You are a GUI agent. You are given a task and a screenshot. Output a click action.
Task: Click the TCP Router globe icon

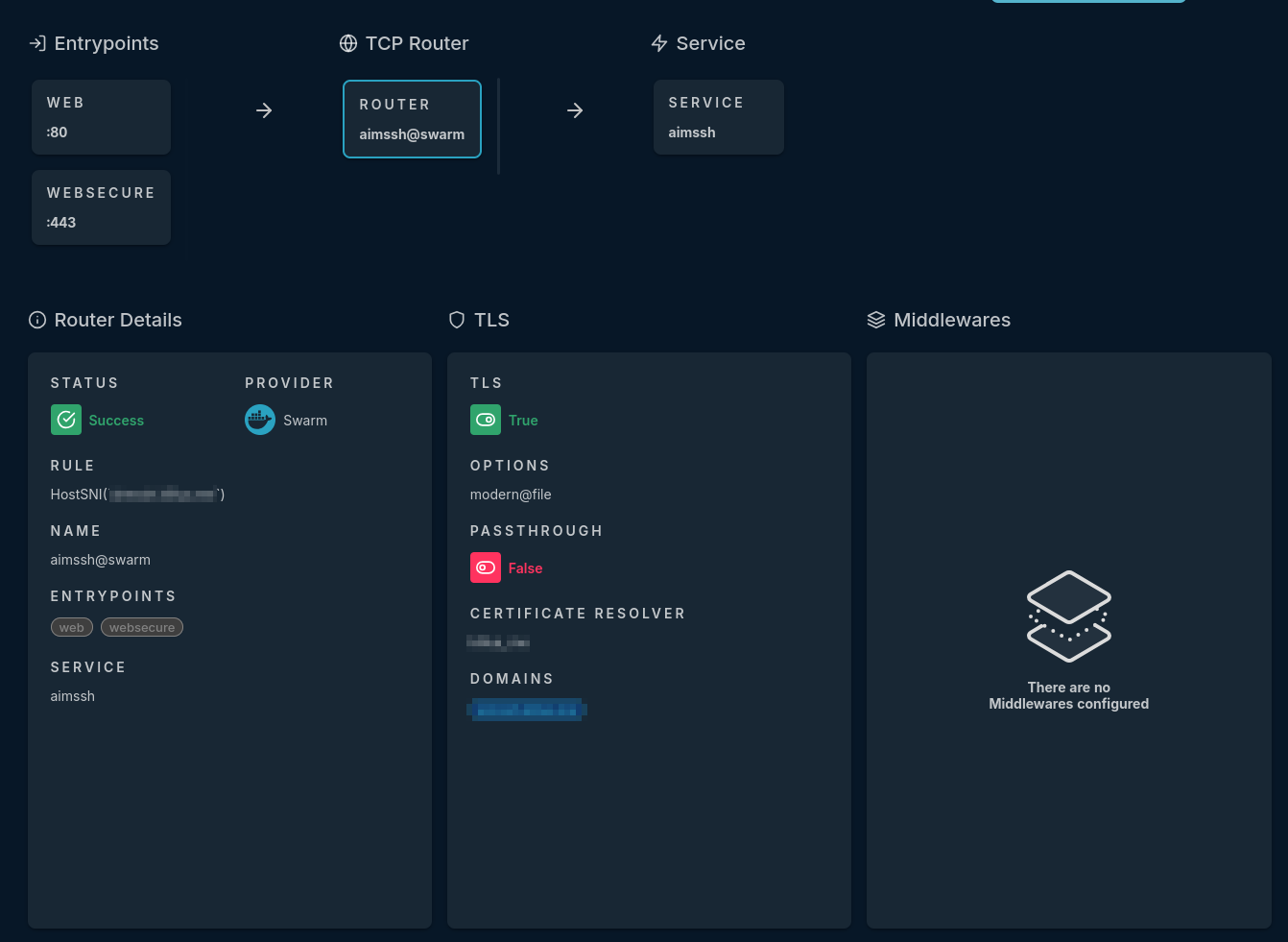click(x=348, y=43)
